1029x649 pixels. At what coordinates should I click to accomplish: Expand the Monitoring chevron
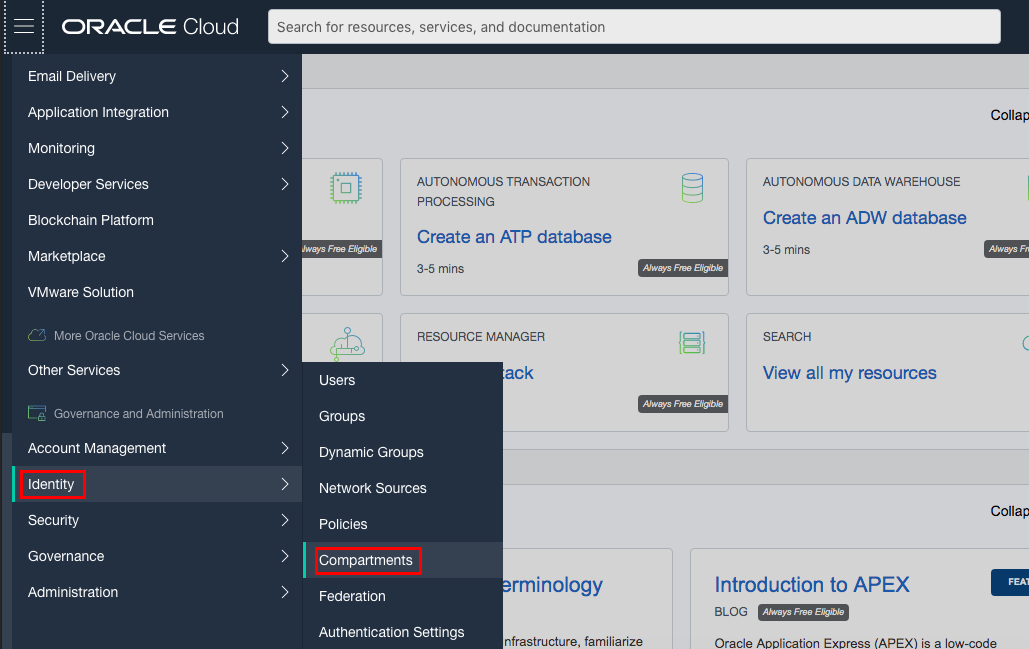285,148
